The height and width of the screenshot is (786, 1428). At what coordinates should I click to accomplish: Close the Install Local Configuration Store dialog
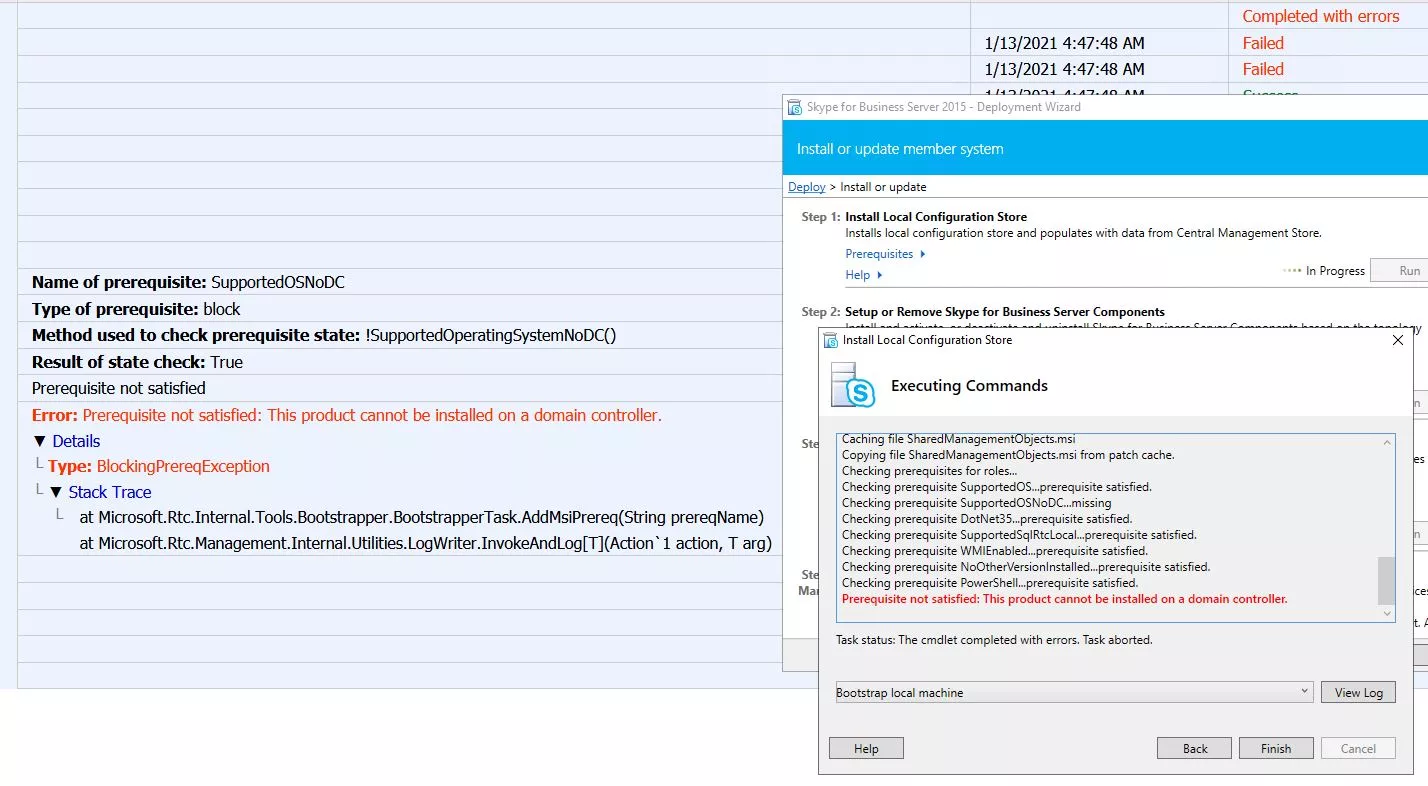click(x=1398, y=340)
